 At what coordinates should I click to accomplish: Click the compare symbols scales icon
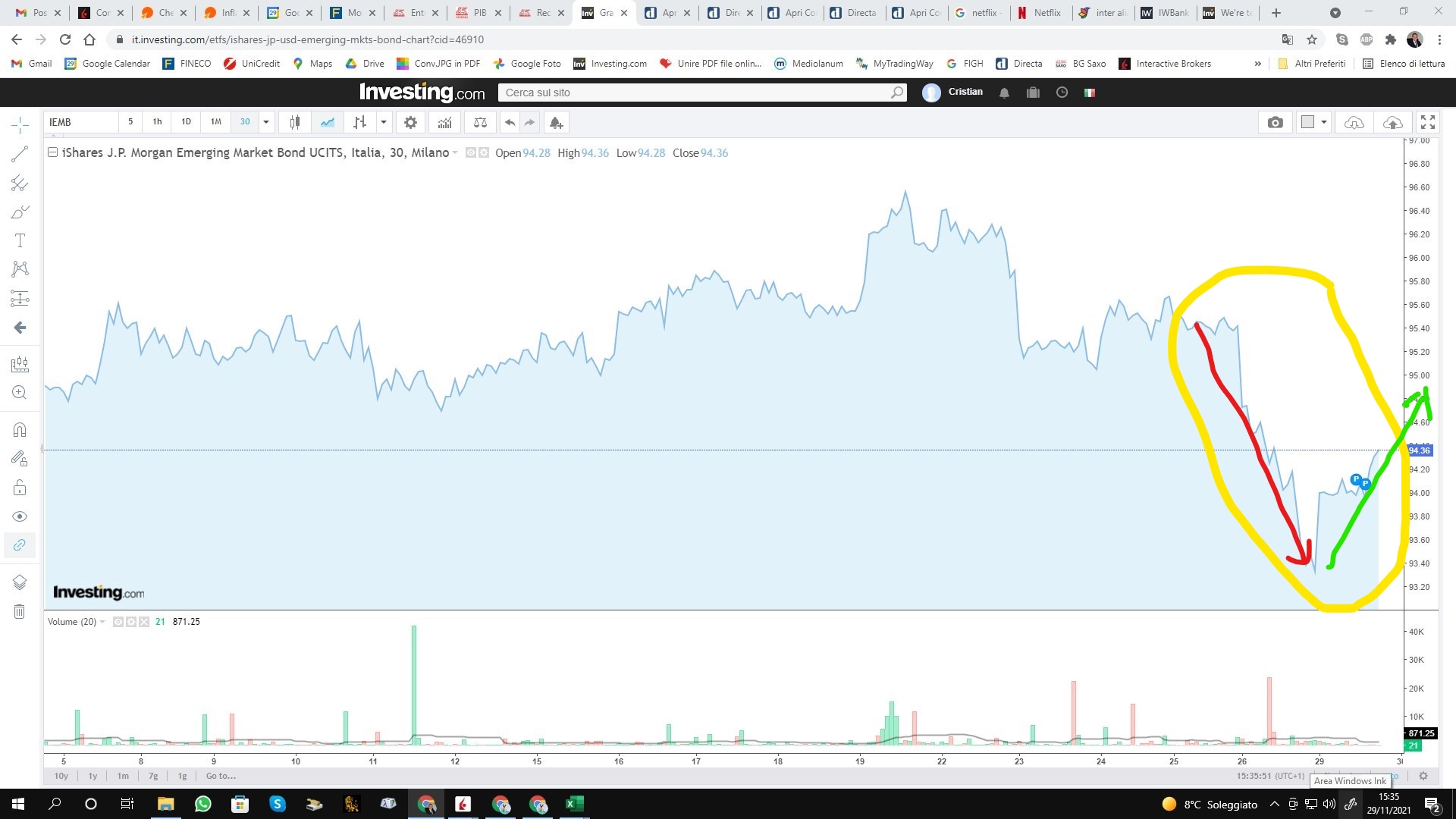click(480, 122)
